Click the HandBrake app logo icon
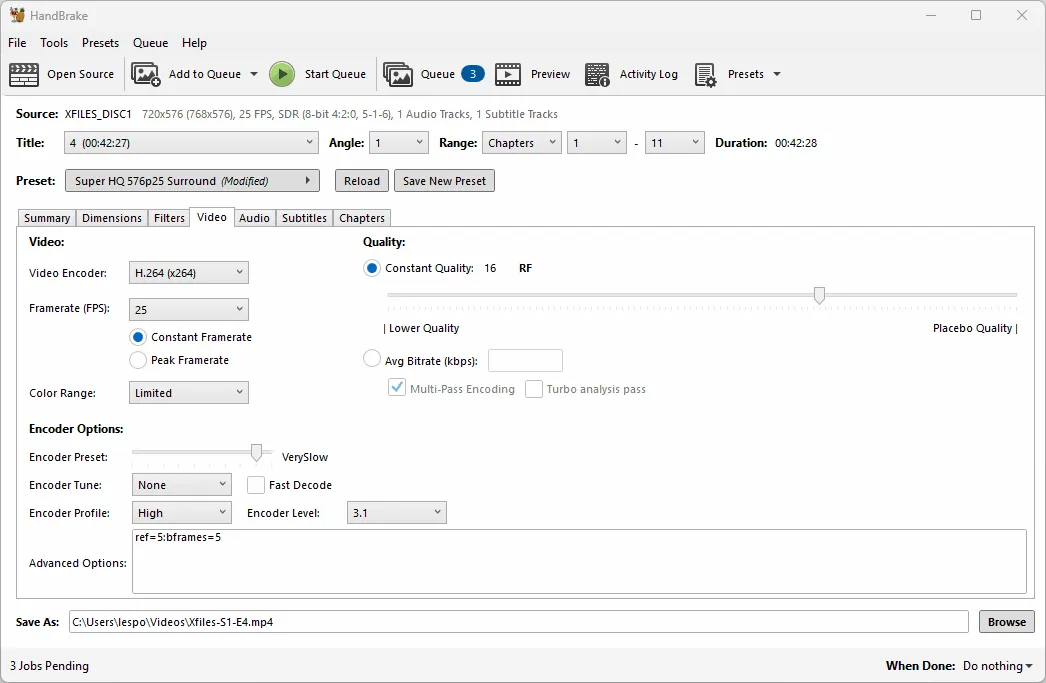Viewport: 1046px width, 683px height. pyautogui.click(x=17, y=15)
